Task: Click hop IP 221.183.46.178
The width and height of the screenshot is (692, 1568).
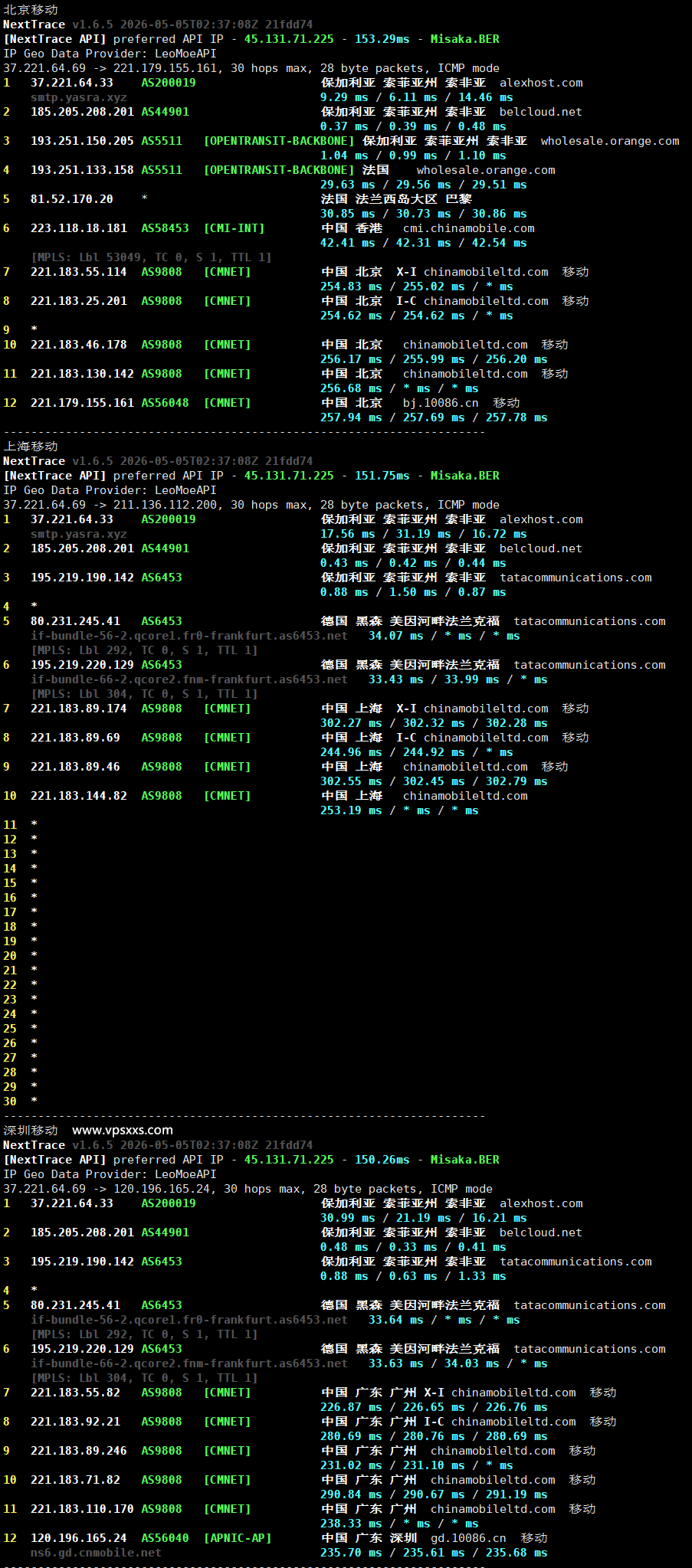Action: tap(79, 345)
